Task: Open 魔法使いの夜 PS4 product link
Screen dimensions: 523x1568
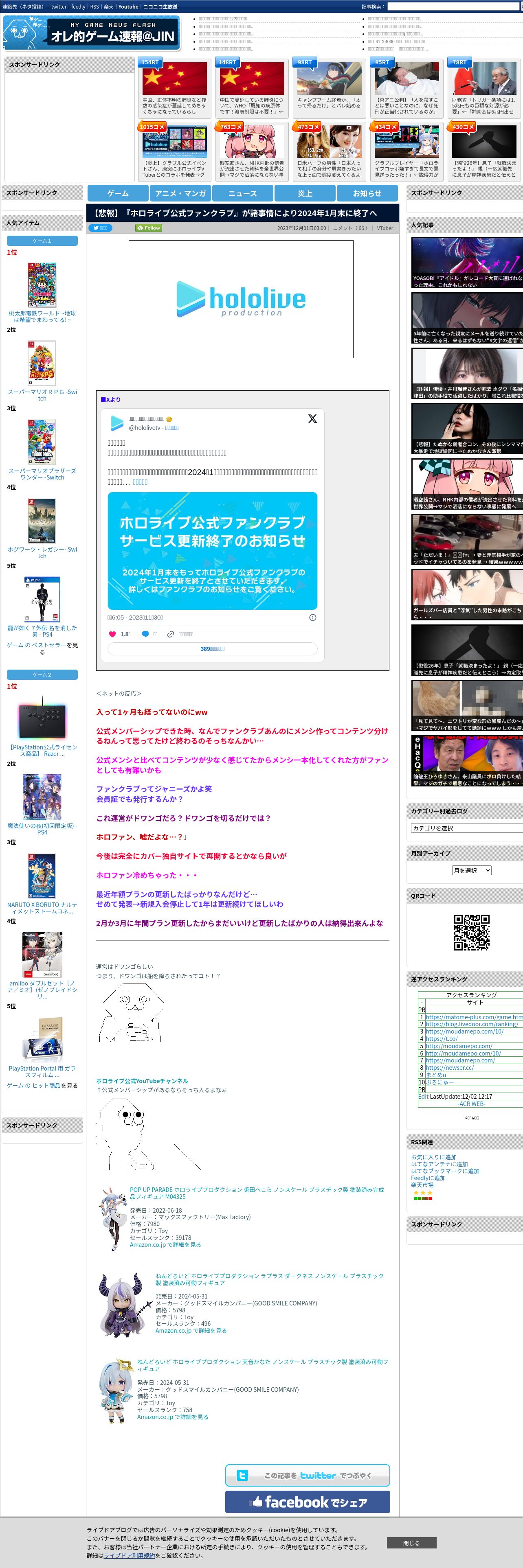Action: click(42, 828)
